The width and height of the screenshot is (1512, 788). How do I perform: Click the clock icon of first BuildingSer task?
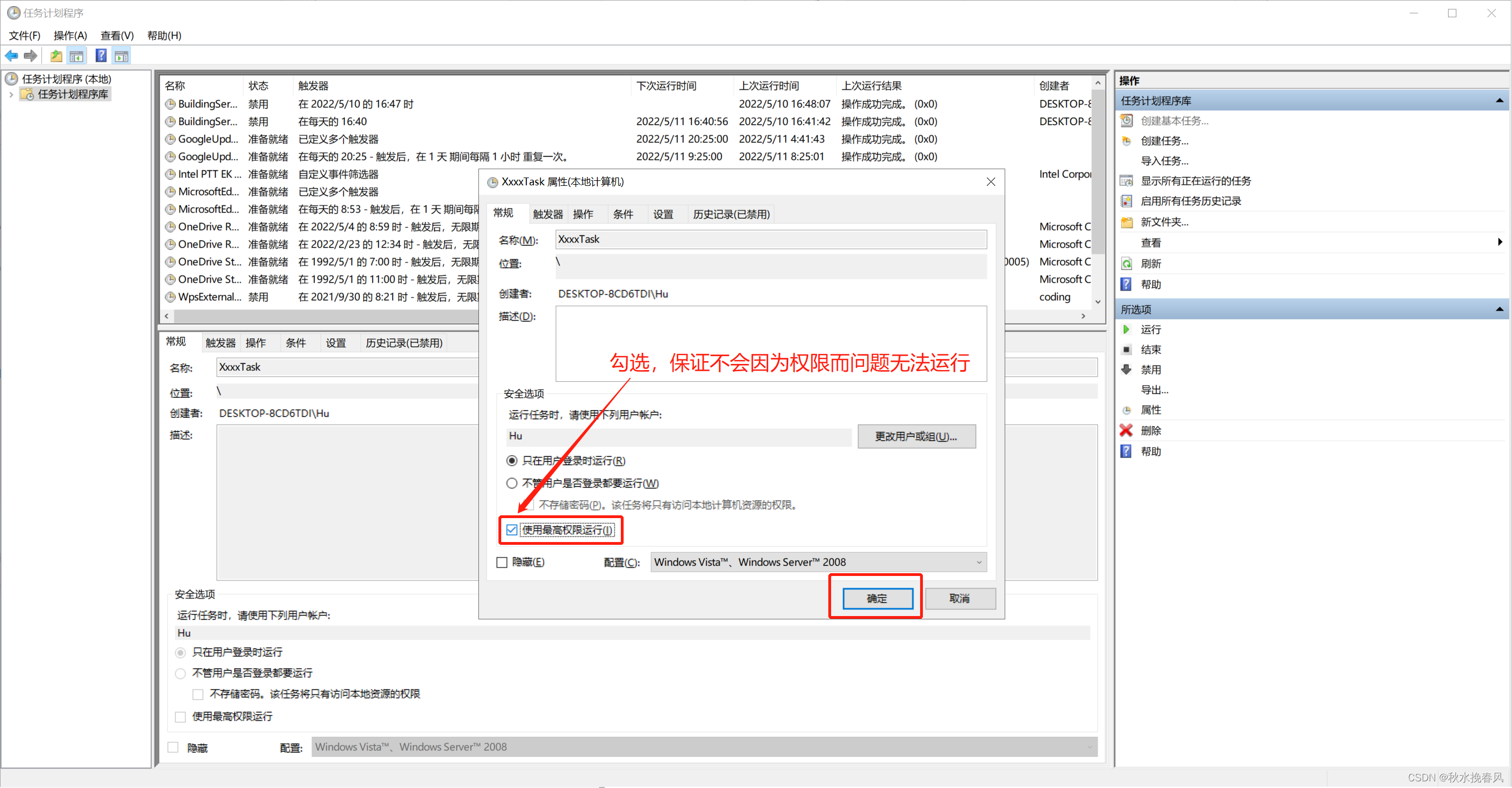(x=170, y=104)
